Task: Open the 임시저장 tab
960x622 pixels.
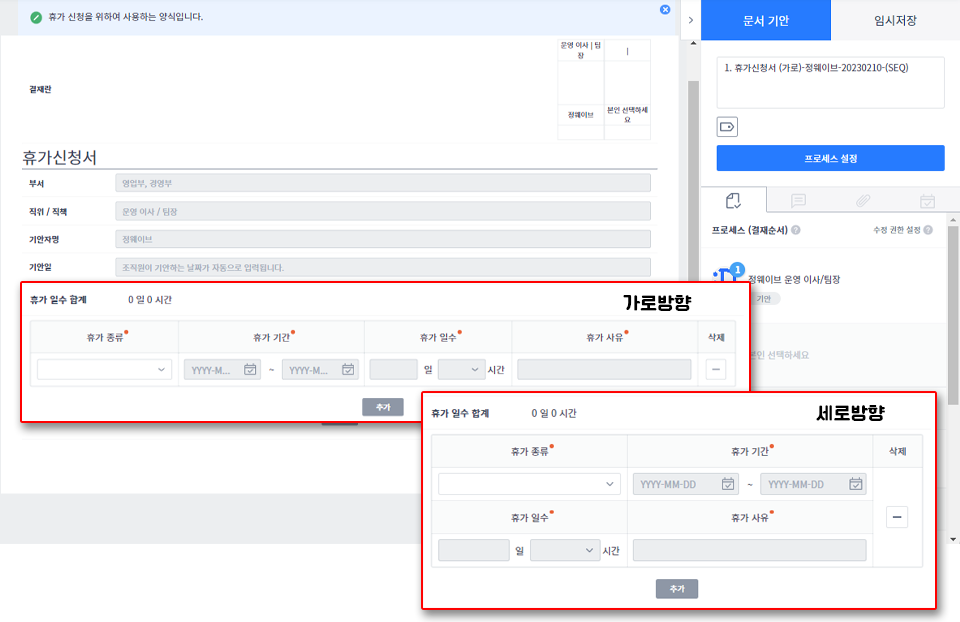Action: 895,20
